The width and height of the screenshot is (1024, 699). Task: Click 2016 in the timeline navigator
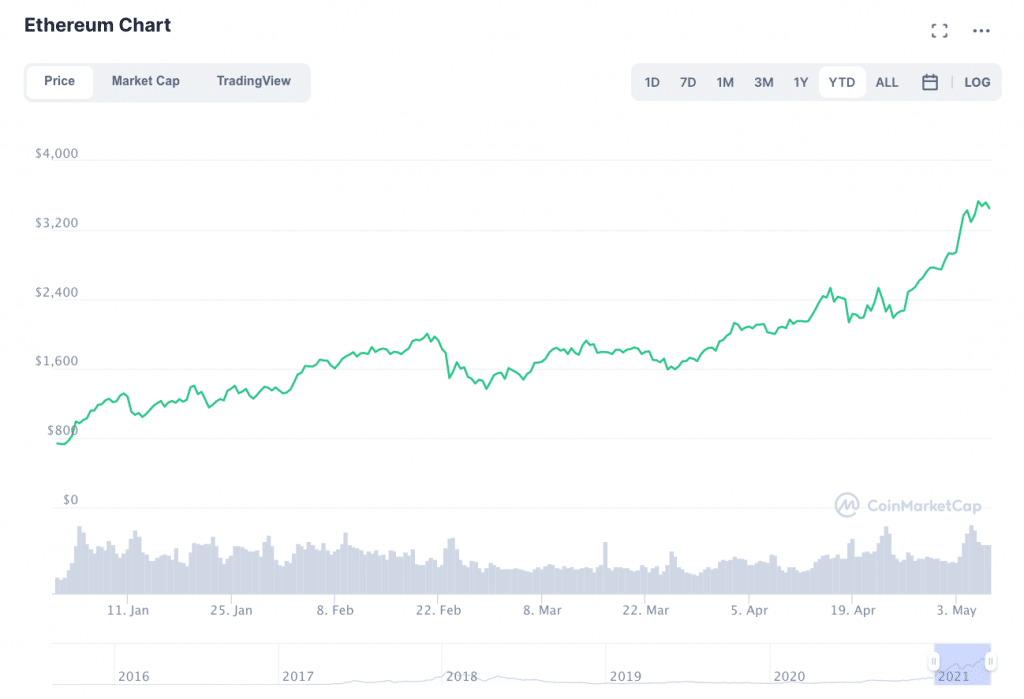coord(134,676)
